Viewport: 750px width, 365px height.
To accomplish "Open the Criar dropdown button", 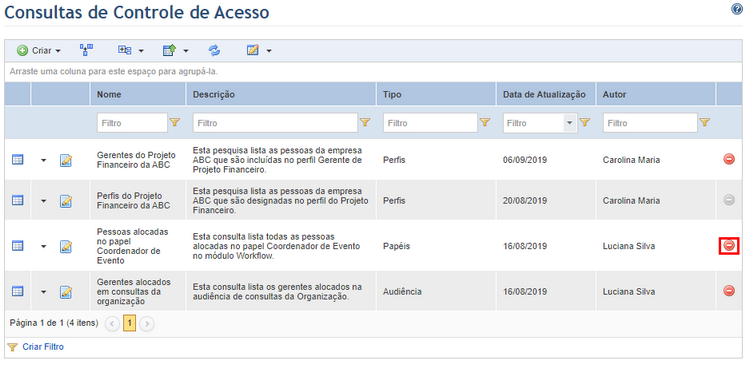I will [x=39, y=50].
